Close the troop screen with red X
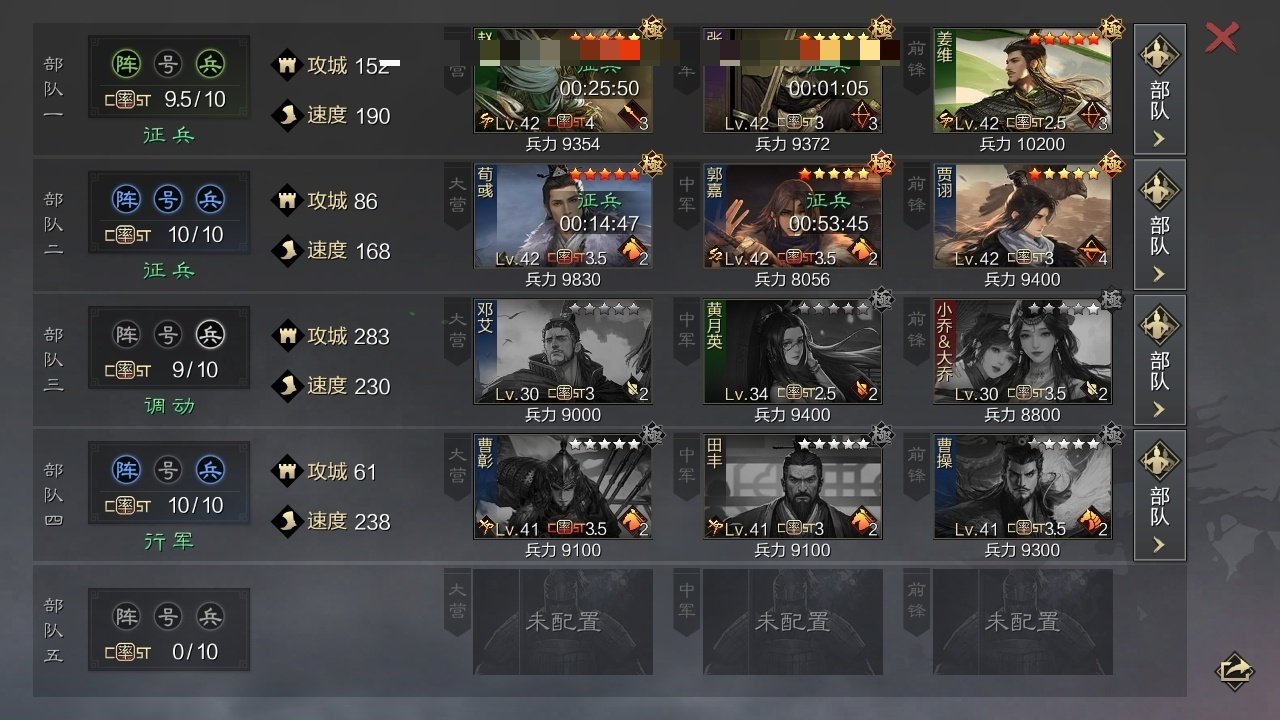This screenshot has height=720, width=1280. pyautogui.click(x=1222, y=38)
